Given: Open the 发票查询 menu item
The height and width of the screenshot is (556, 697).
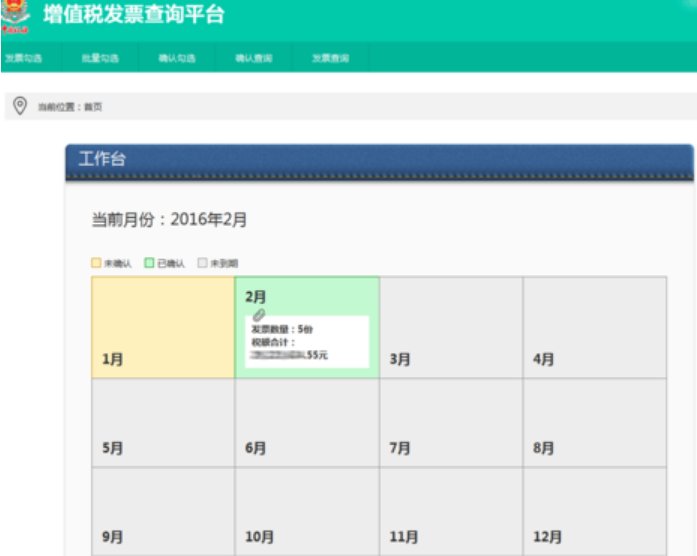Looking at the screenshot, I should (330, 58).
